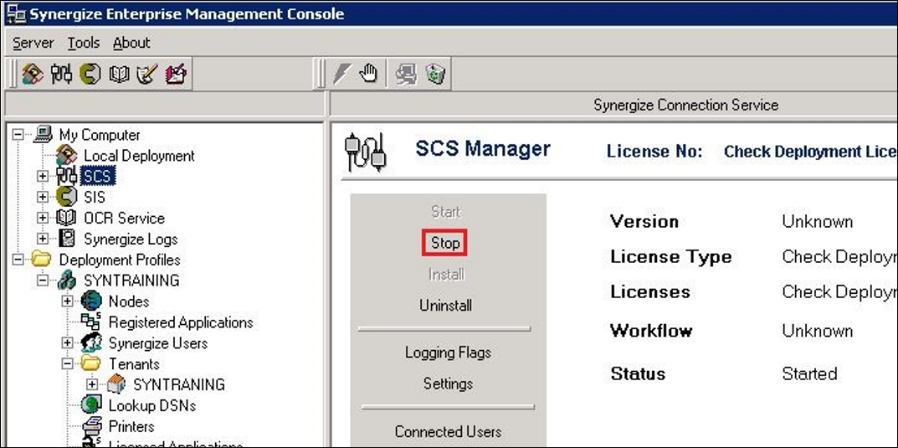
Task: Click the grayed computers toolbar icon
Action: [407, 74]
